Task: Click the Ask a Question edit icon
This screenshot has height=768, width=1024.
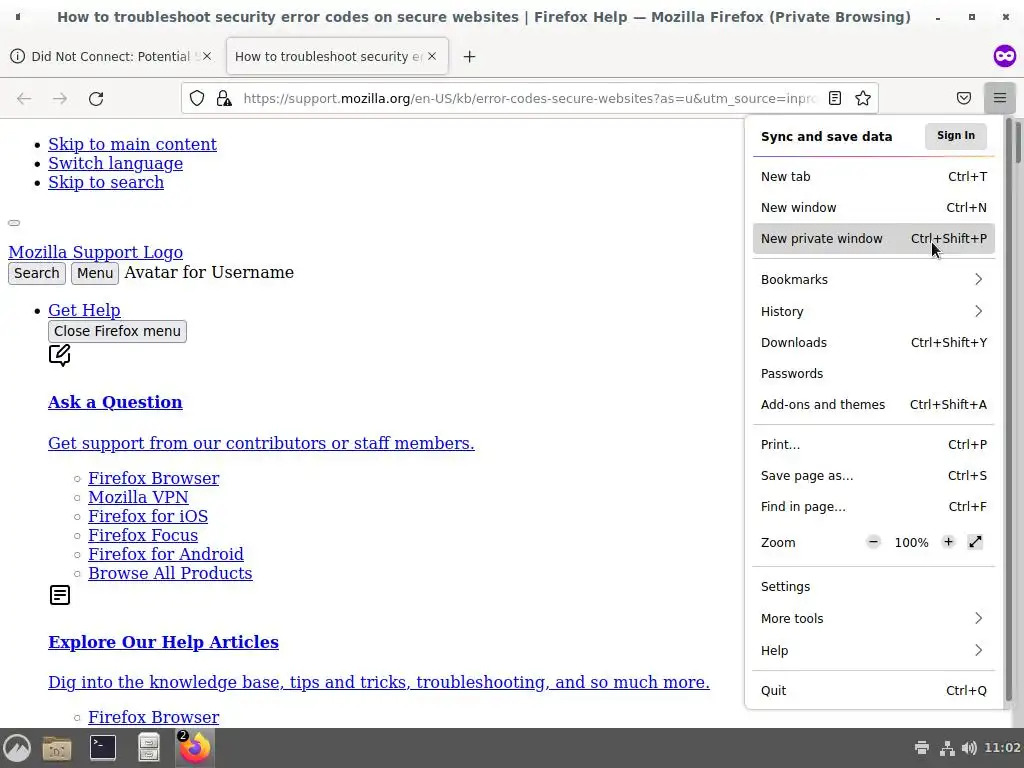Action: click(x=59, y=355)
